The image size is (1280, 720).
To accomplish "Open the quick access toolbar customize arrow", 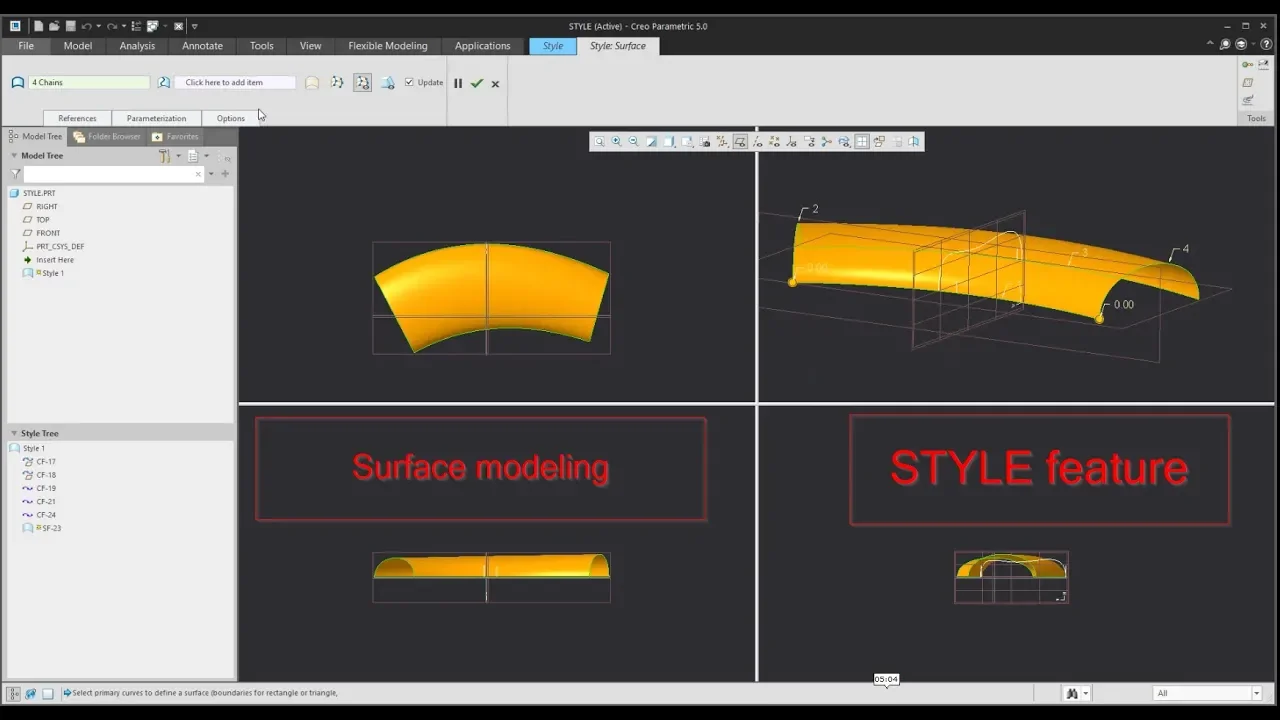I will [195, 26].
